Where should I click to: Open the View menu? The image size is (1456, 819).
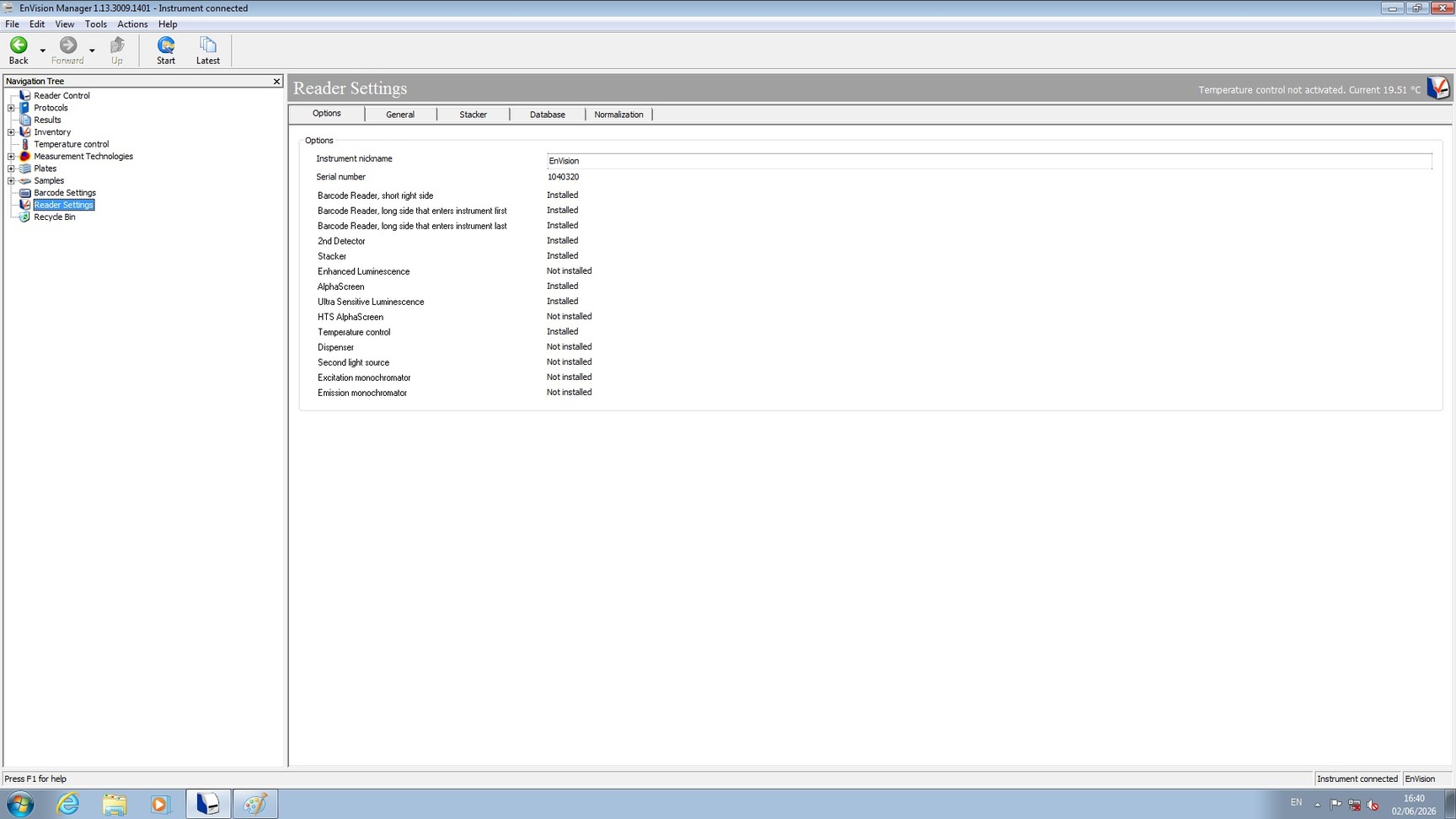pos(65,24)
